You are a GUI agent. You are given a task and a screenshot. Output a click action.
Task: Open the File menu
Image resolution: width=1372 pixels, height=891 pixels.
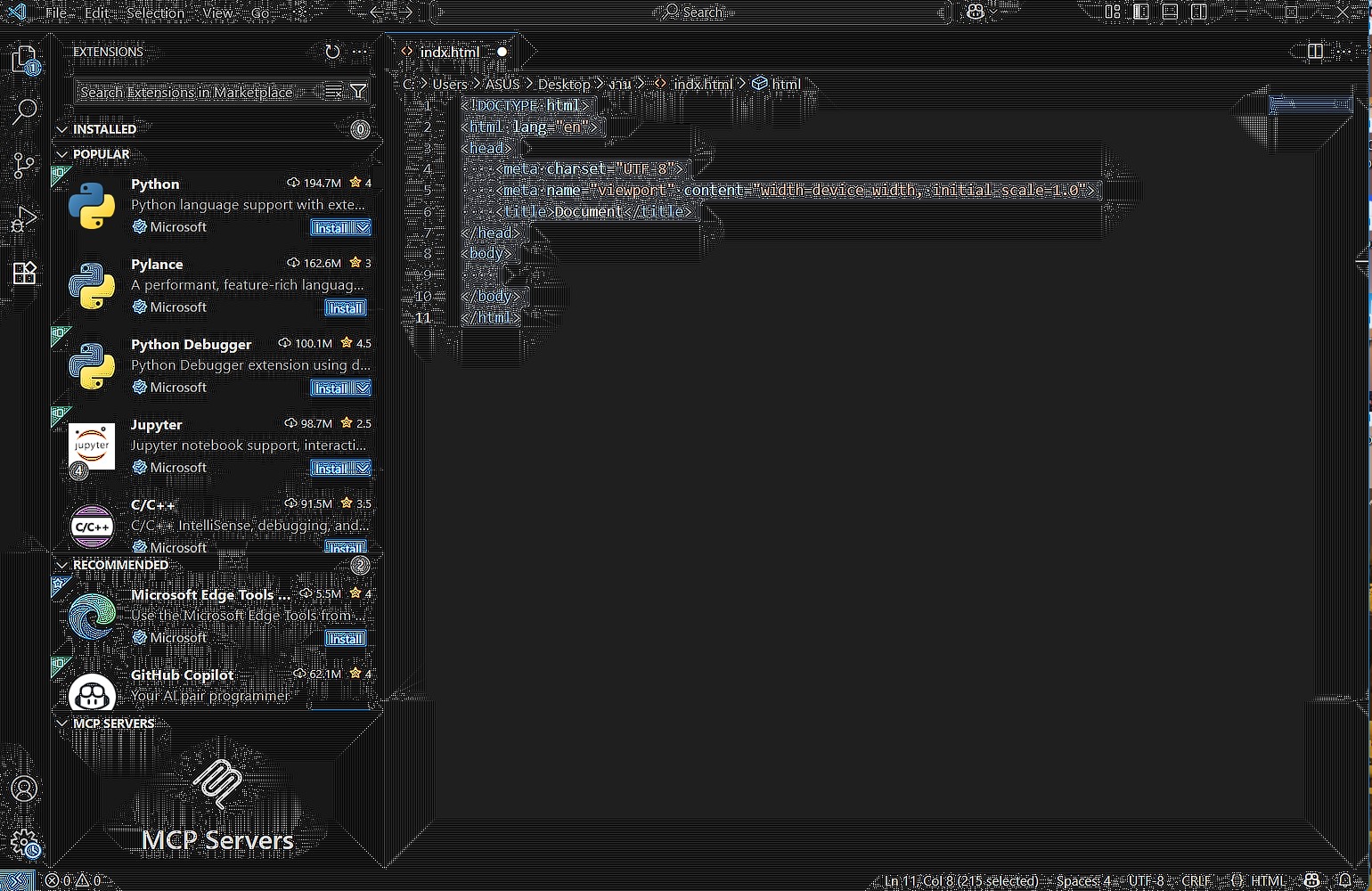click(x=55, y=12)
